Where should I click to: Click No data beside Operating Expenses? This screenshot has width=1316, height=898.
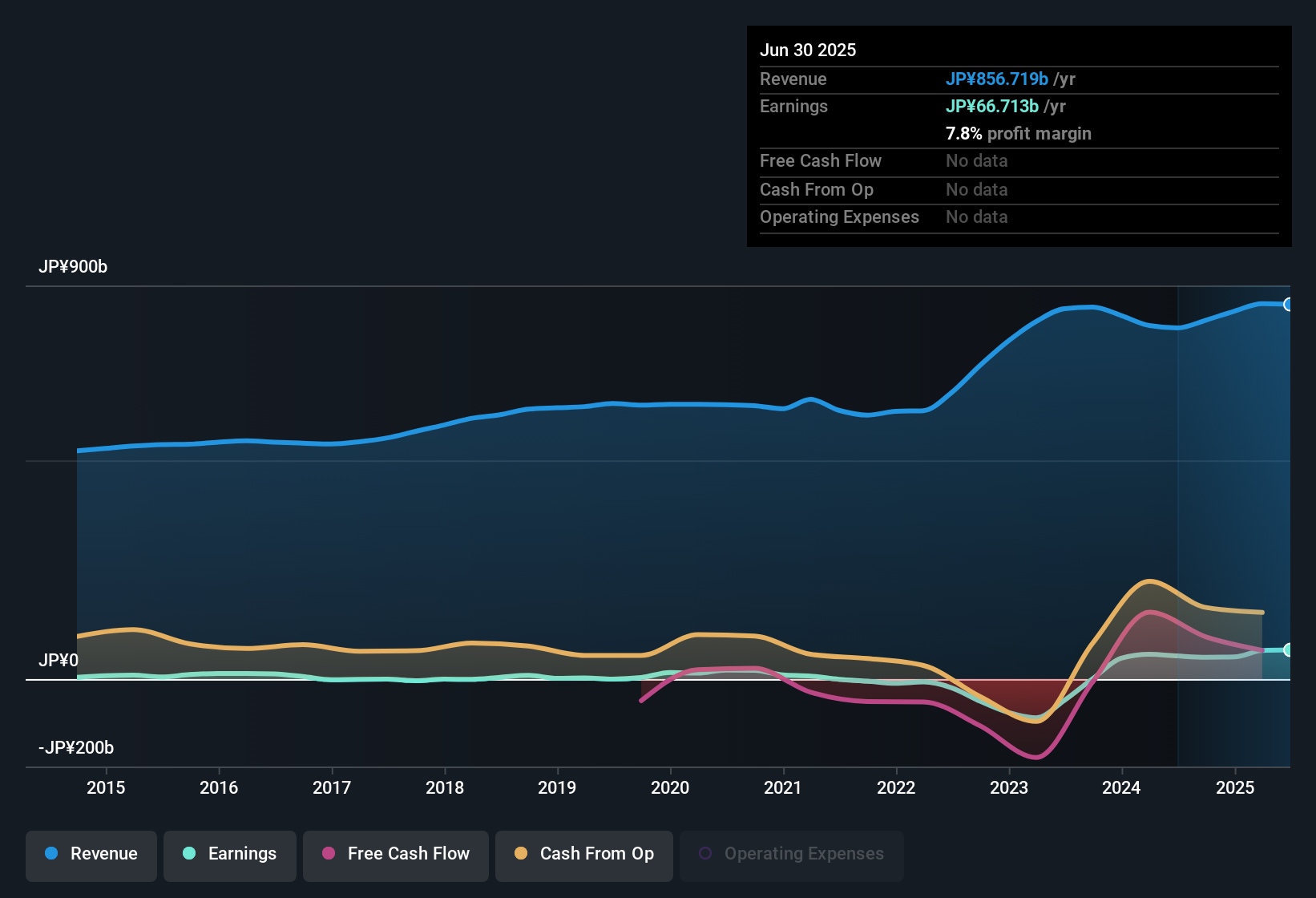(977, 217)
